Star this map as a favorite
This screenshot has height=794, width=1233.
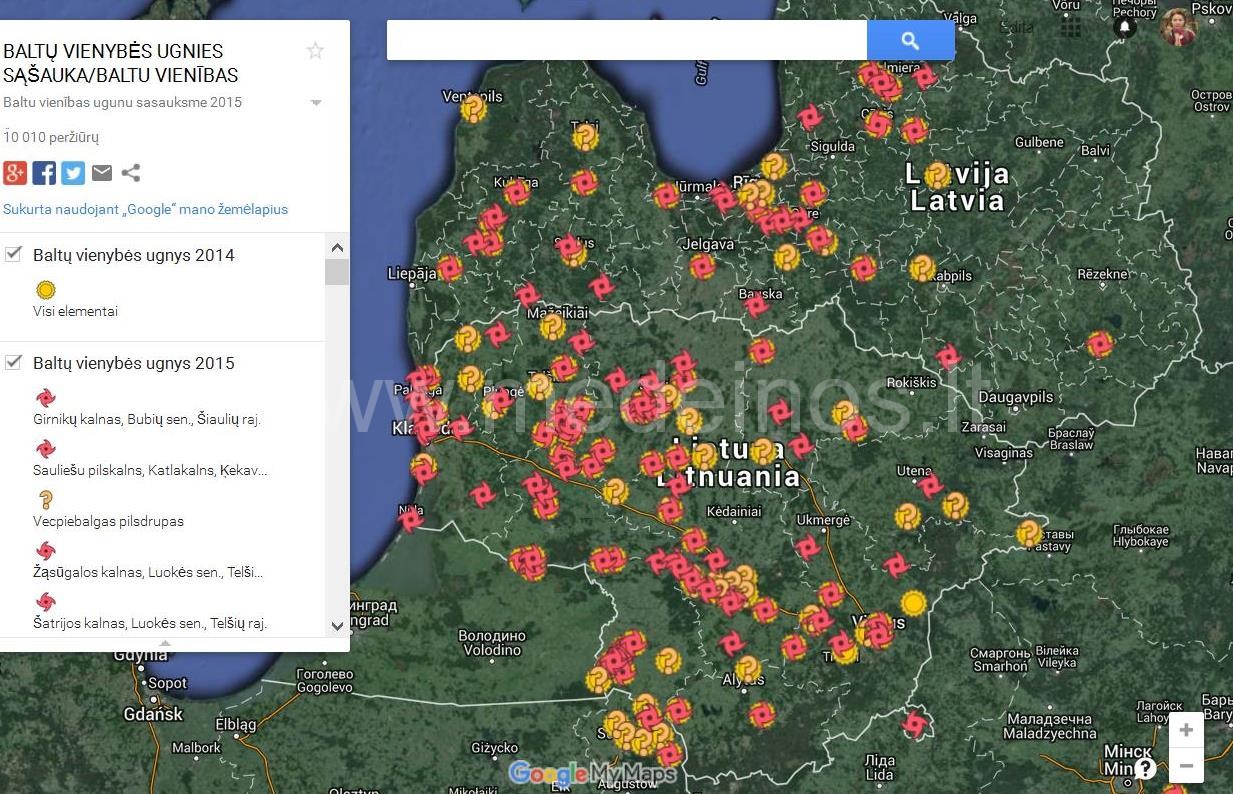coord(315,51)
